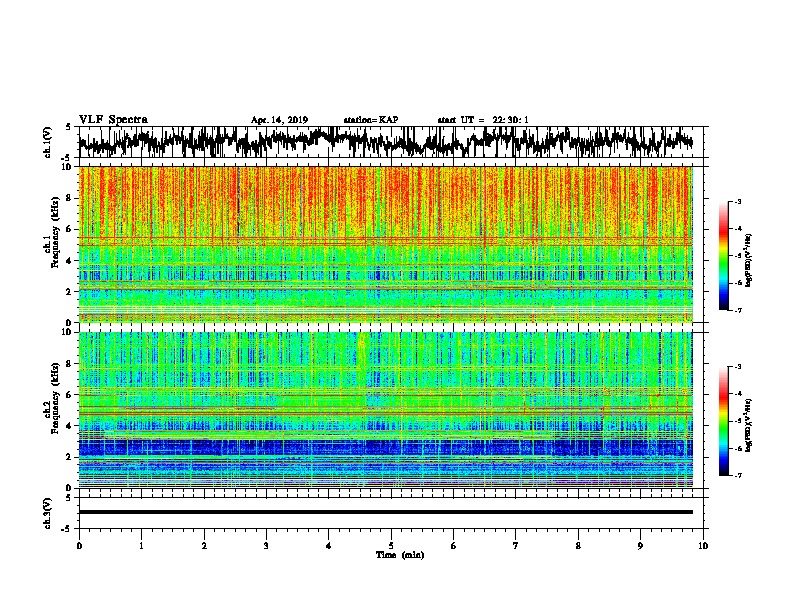Click the time axis tick label "3"
This screenshot has height=612, width=792.
click(x=266, y=546)
